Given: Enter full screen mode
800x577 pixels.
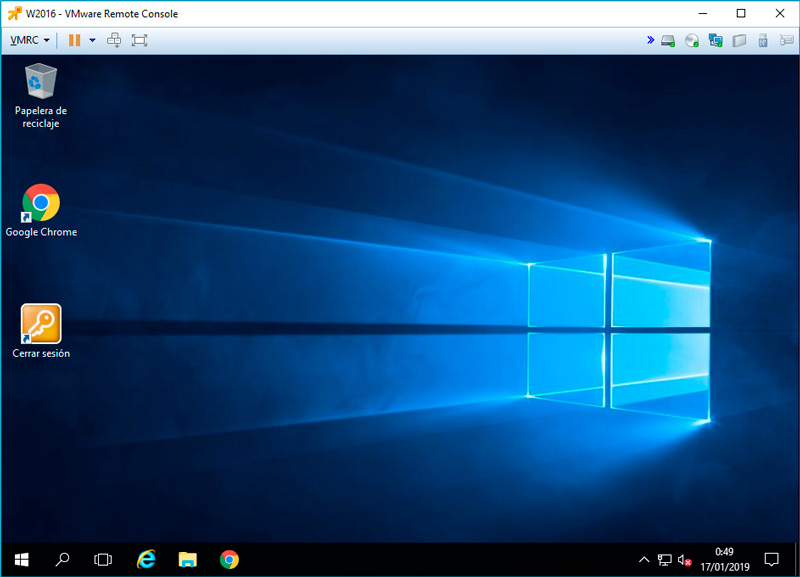Looking at the screenshot, I should pyautogui.click(x=139, y=40).
